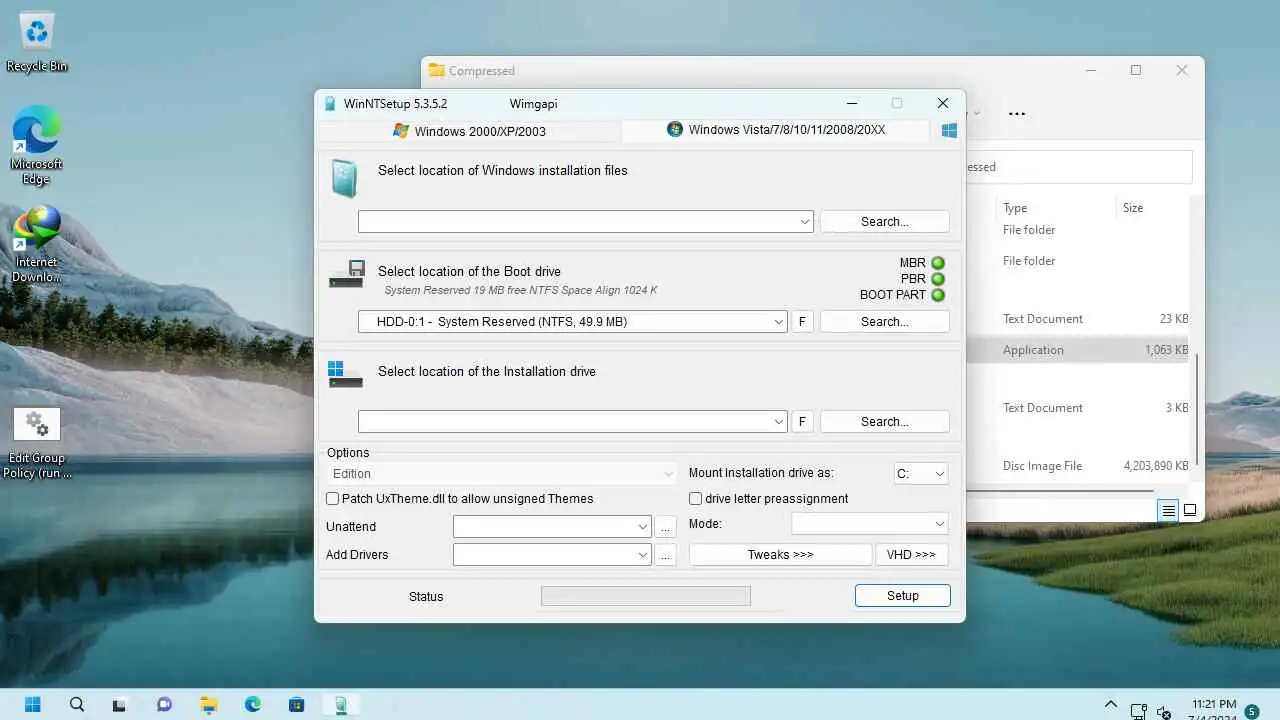This screenshot has height=720, width=1280.
Task: Expand the Add Drivers dropdown
Action: [643, 554]
